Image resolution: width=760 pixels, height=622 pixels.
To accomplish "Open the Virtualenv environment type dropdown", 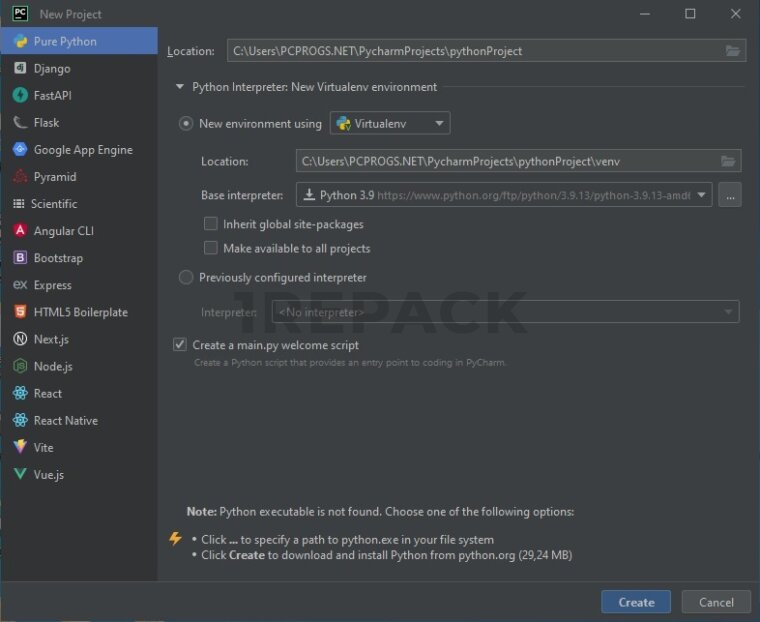I will [x=390, y=124].
